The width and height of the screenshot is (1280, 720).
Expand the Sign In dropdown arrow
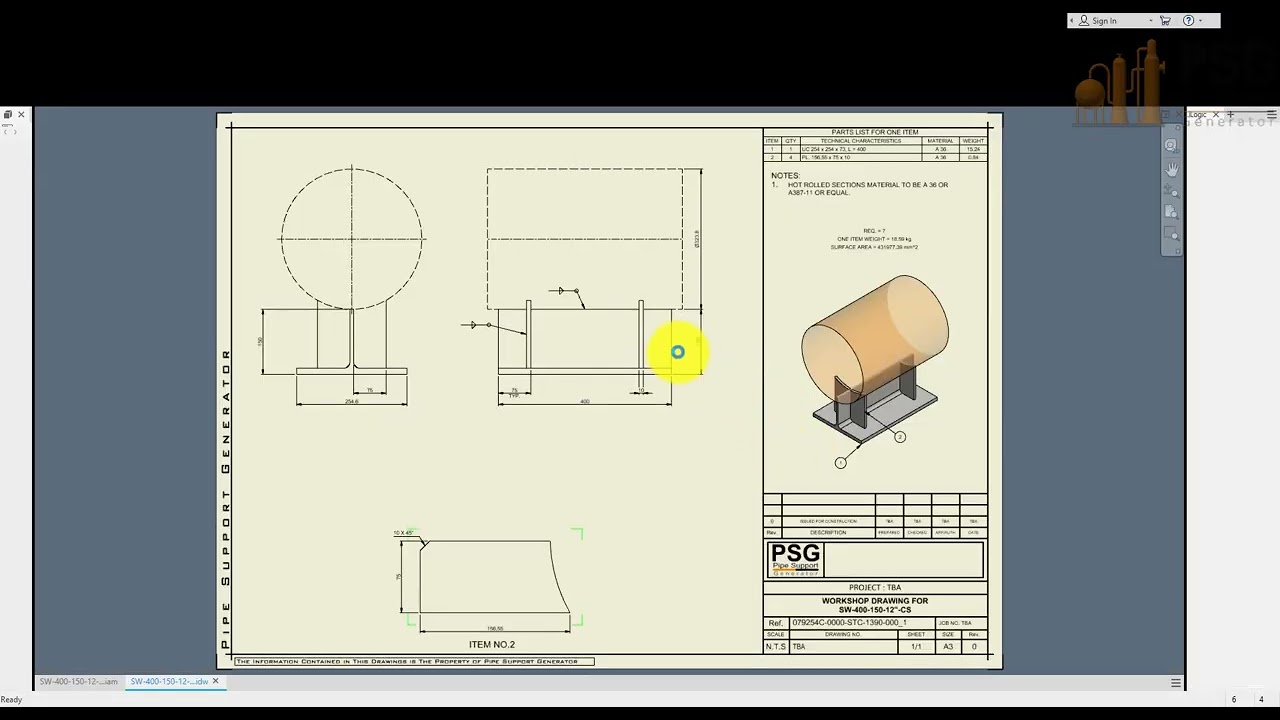click(1151, 20)
